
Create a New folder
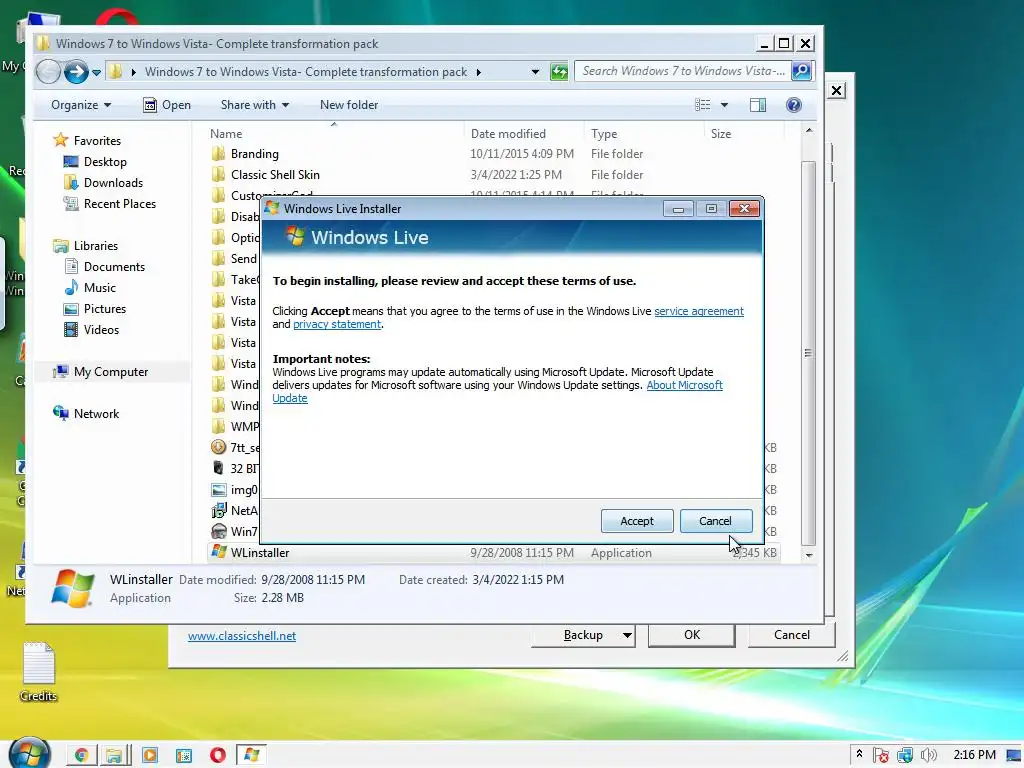coord(349,104)
